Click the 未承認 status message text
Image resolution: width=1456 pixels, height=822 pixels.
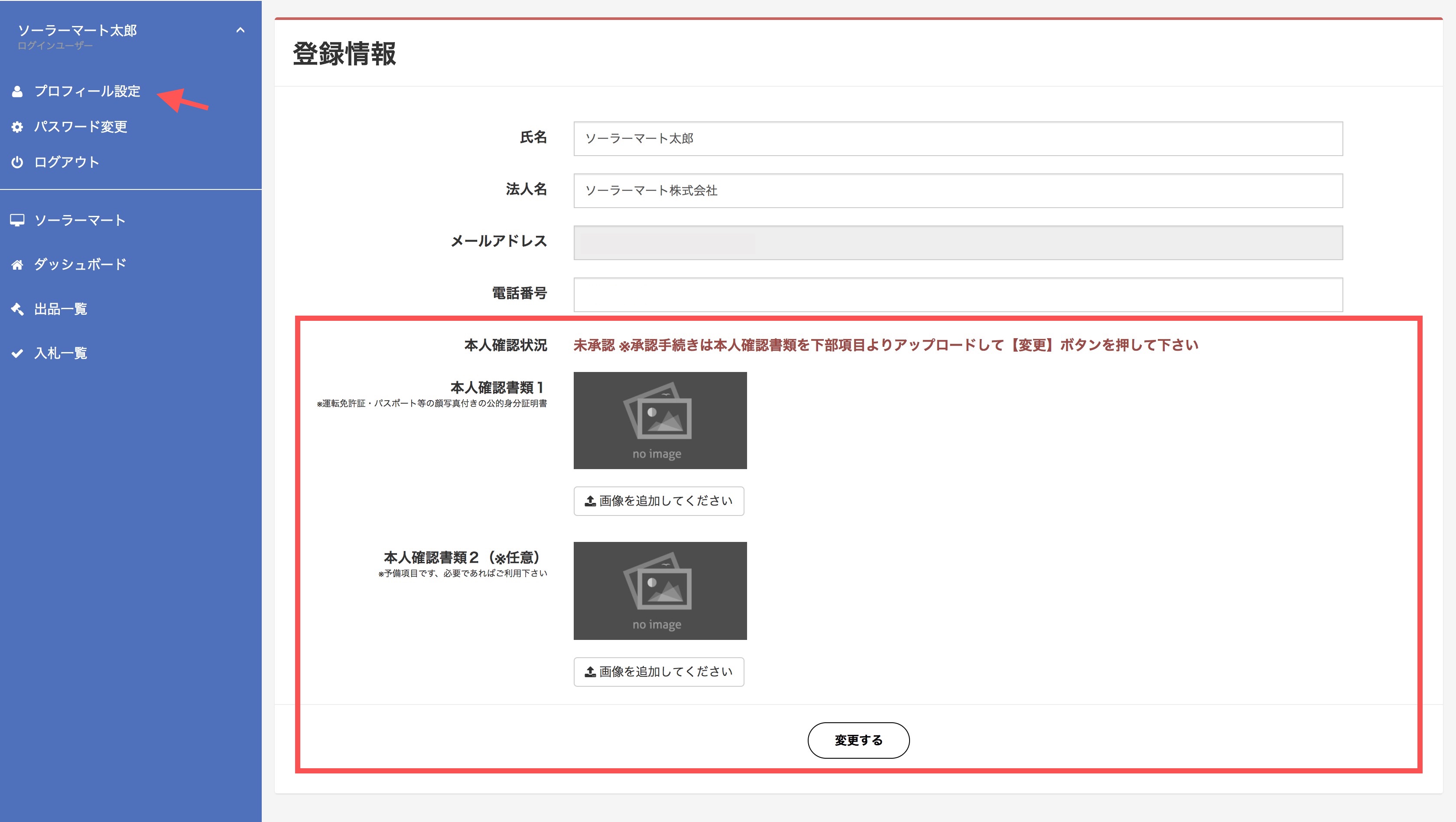coord(886,346)
